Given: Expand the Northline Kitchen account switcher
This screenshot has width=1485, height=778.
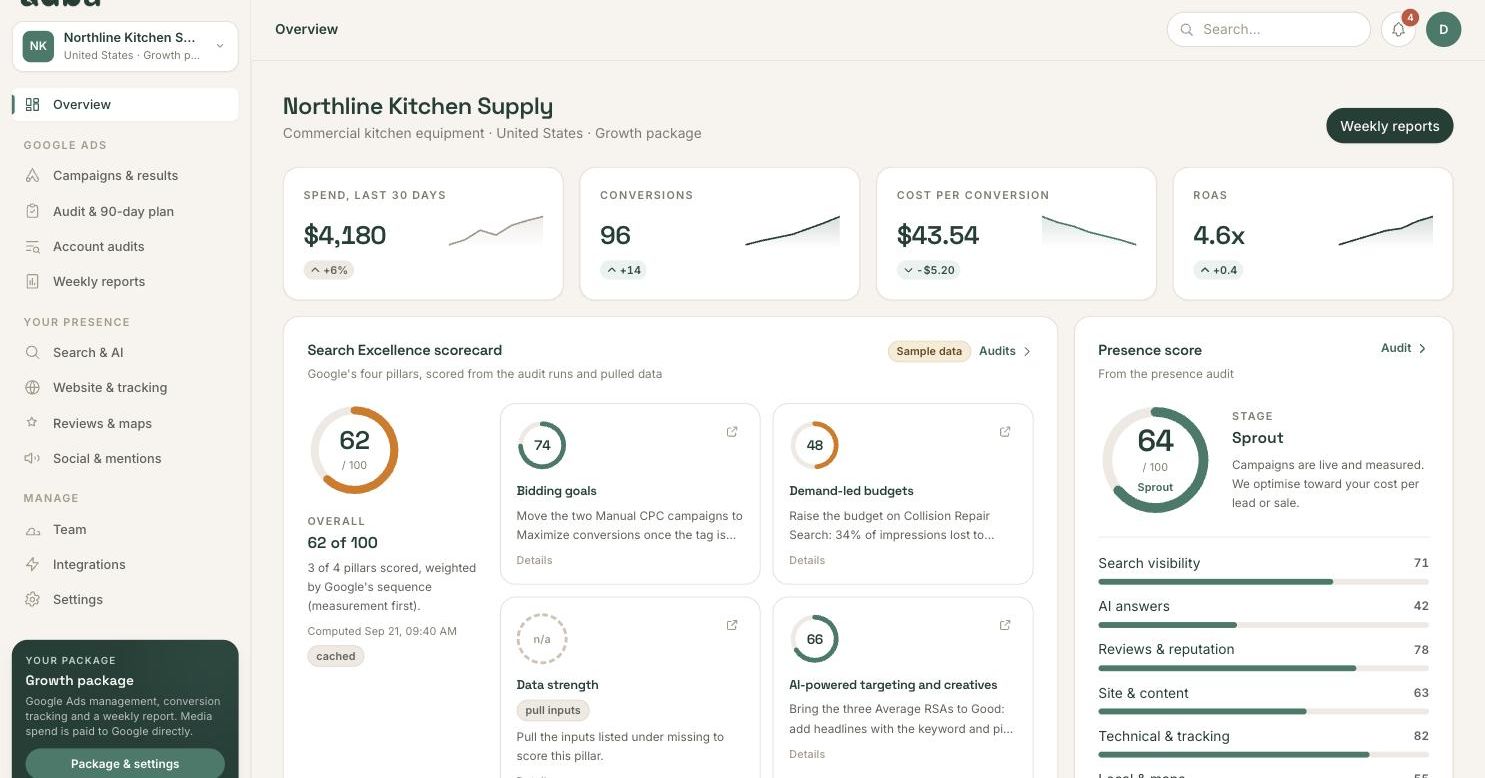Looking at the screenshot, I should (x=125, y=46).
